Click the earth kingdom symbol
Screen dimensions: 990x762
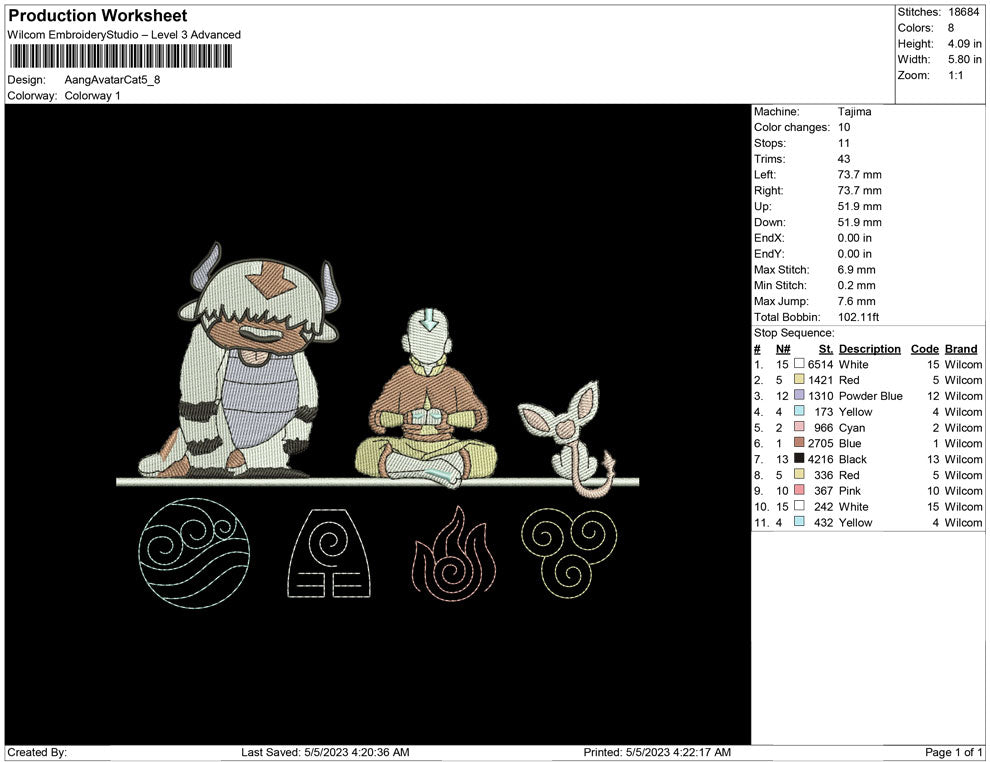pyautogui.click(x=329, y=553)
